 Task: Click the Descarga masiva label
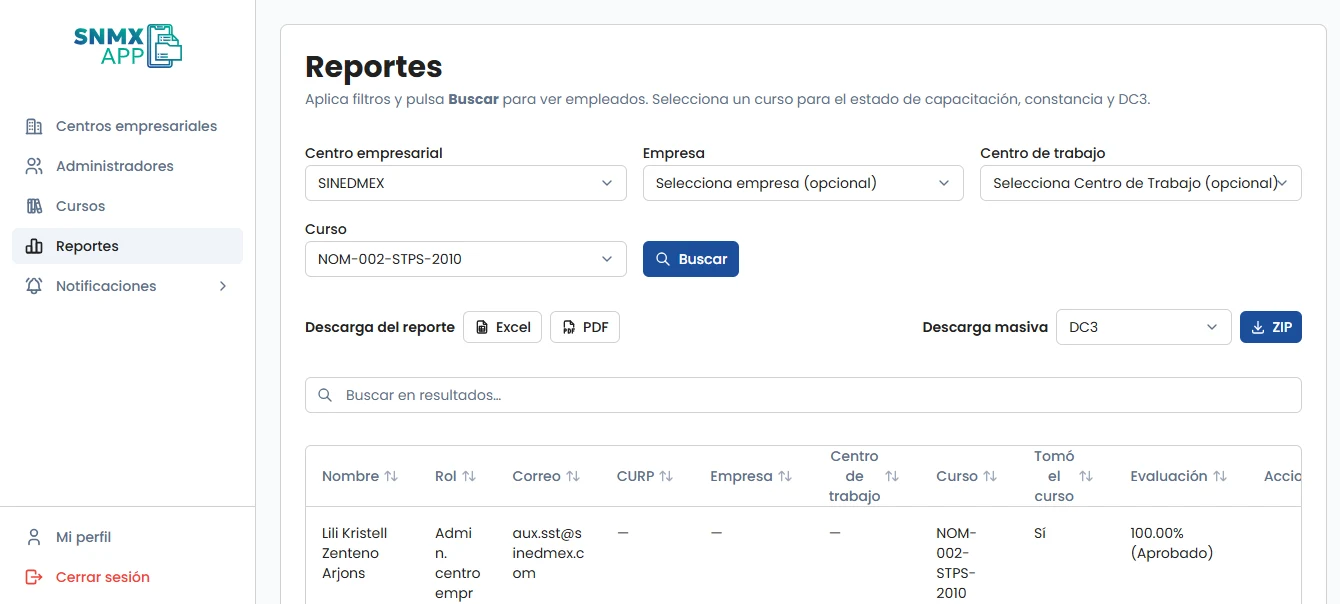point(985,327)
